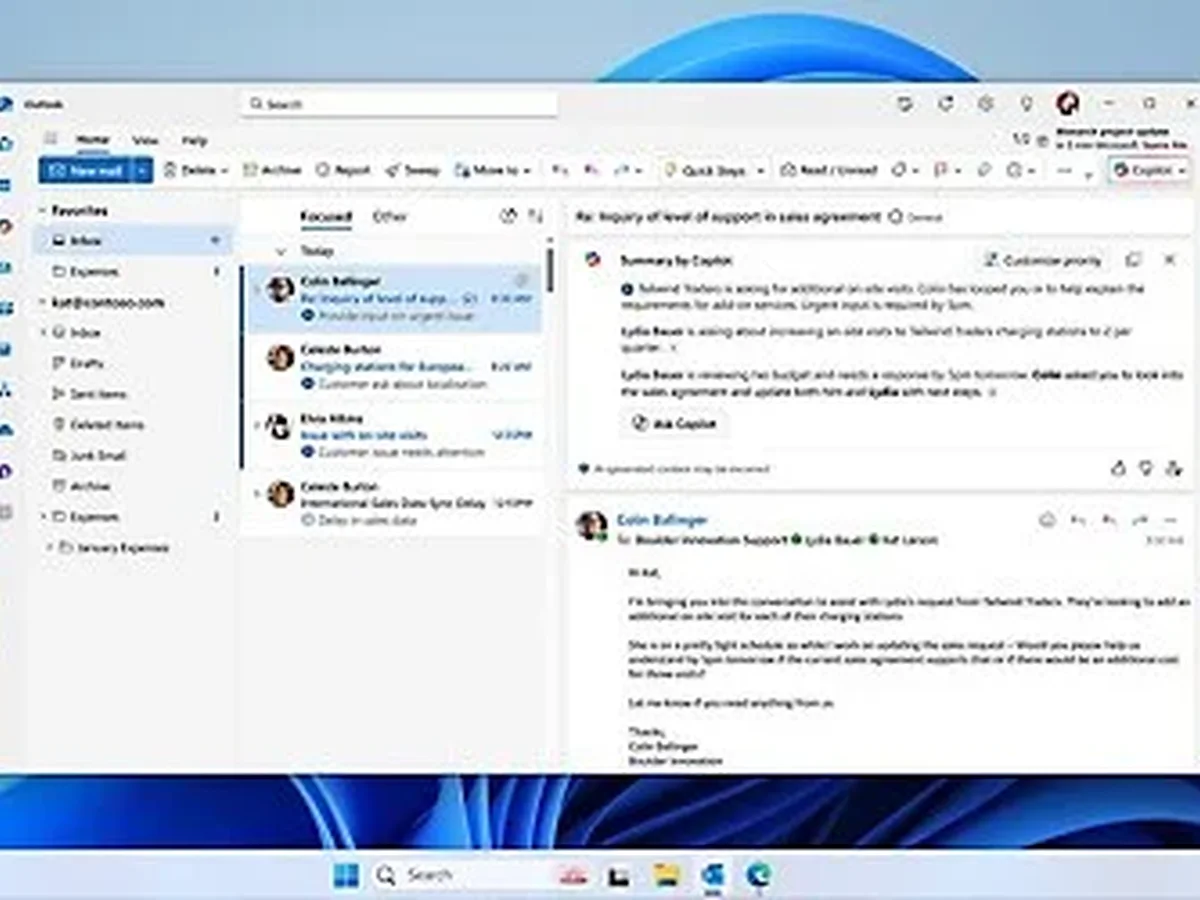Open the Charging stations email from Celeste Burton
The image size is (1200, 900).
(x=392, y=367)
